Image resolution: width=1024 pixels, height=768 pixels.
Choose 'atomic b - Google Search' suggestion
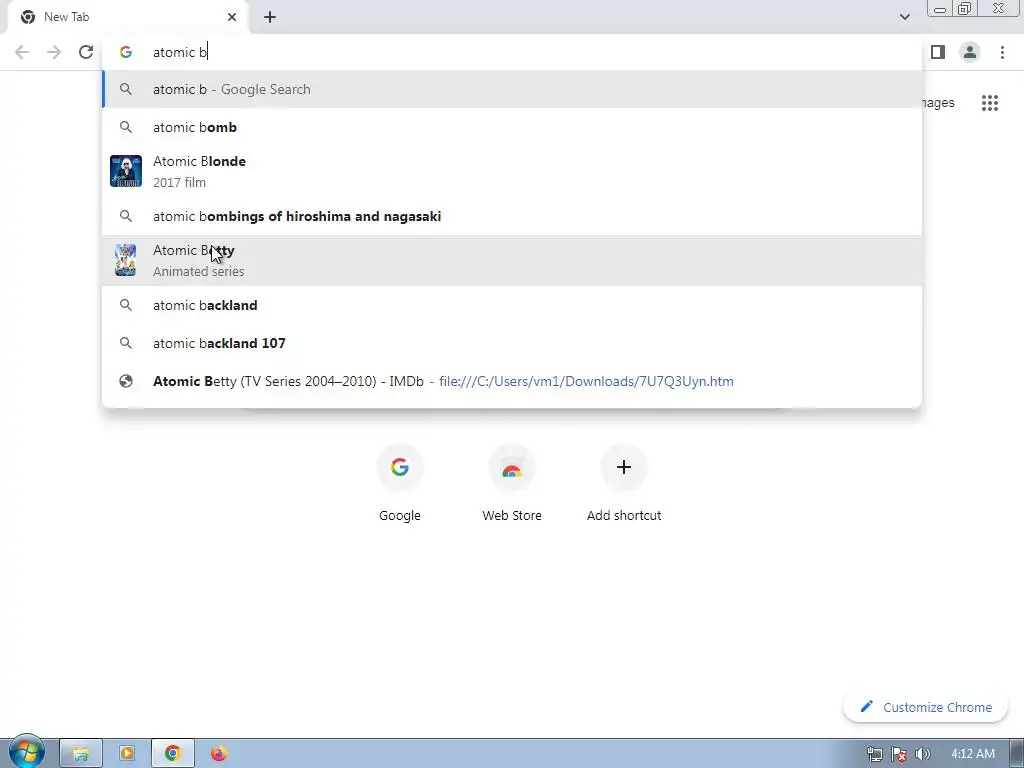coord(512,89)
